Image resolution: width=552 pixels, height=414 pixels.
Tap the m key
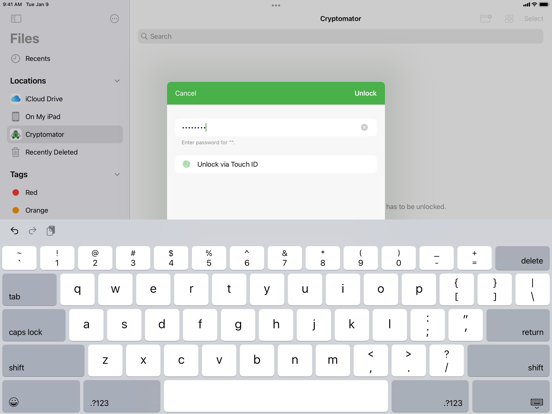coord(333,360)
